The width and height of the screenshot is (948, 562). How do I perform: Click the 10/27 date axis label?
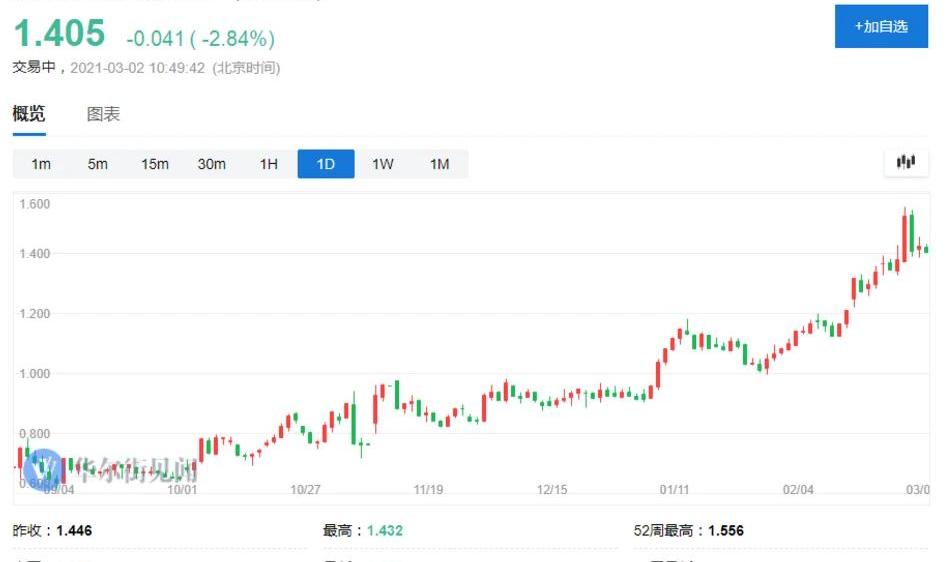pos(305,489)
